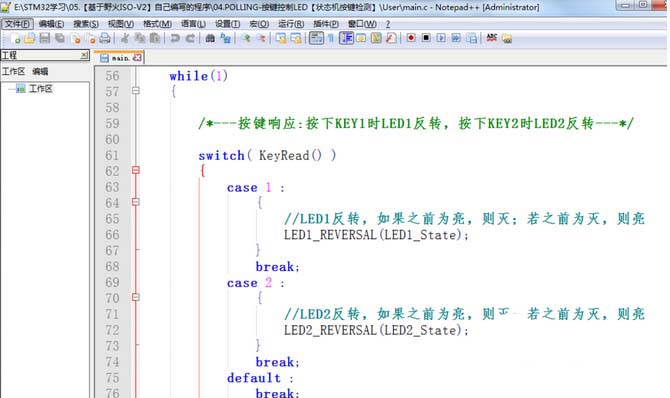Click the Stop Recording macro icon
This screenshot has width=670, height=398.
[426, 38]
